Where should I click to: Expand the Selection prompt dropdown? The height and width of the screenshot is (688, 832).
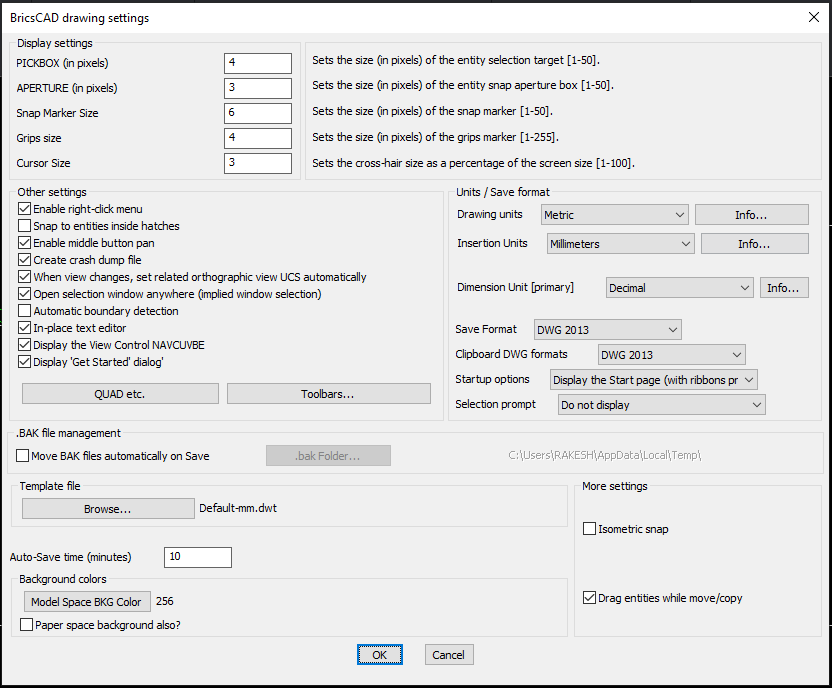click(660, 405)
